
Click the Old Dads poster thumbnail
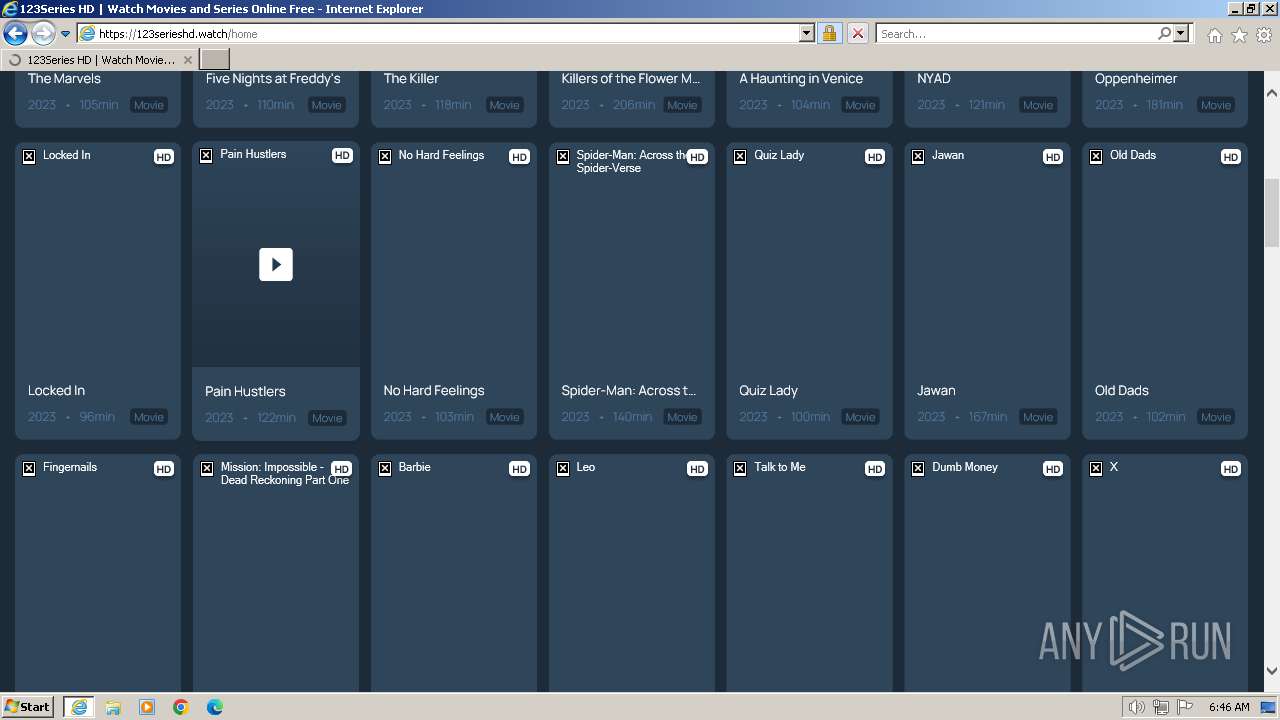click(x=1165, y=255)
